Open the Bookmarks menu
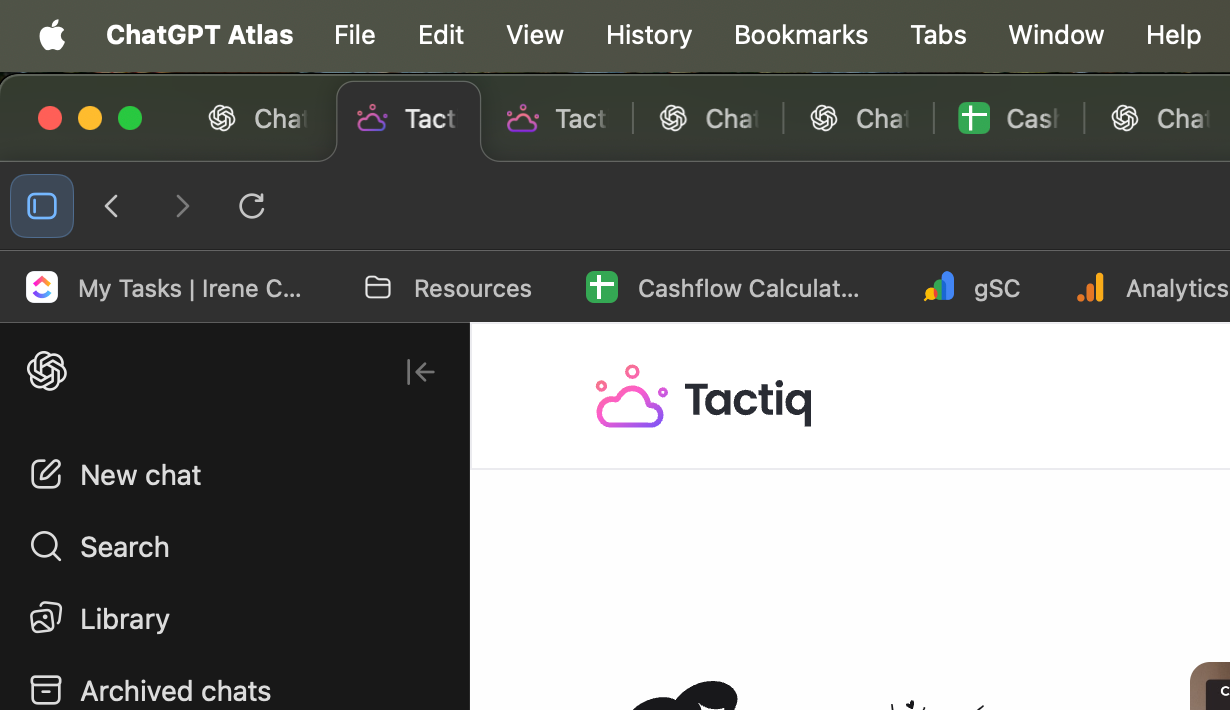 tap(801, 35)
